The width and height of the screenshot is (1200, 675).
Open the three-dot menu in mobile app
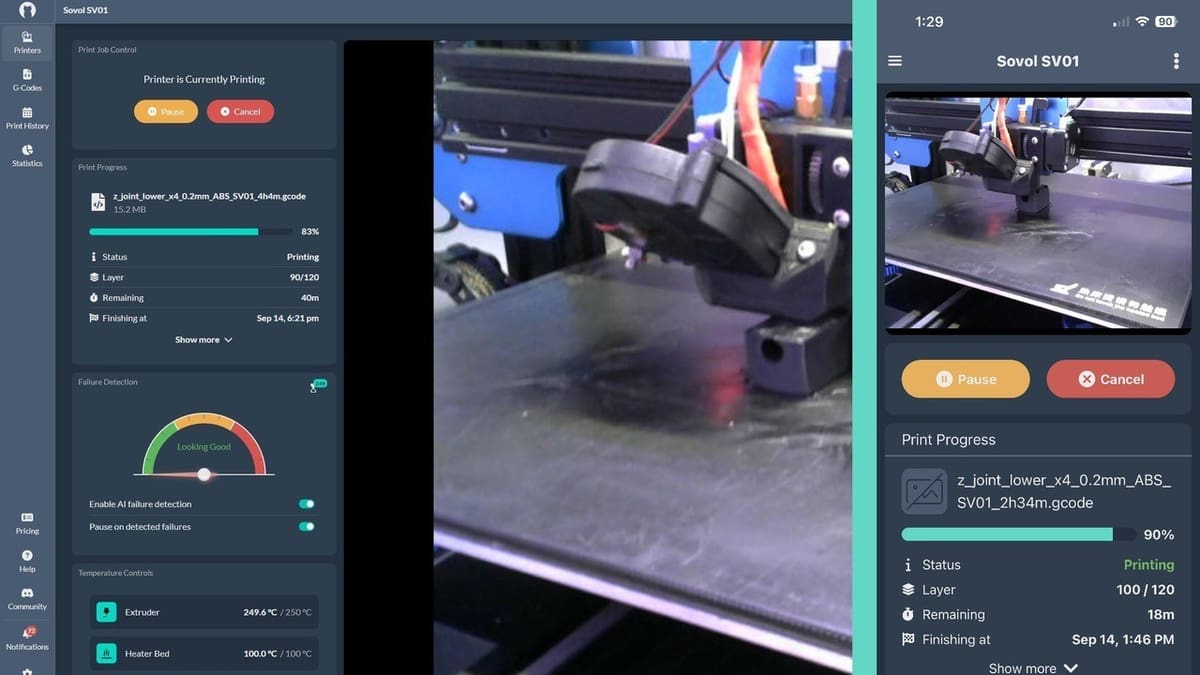pyautogui.click(x=1176, y=61)
